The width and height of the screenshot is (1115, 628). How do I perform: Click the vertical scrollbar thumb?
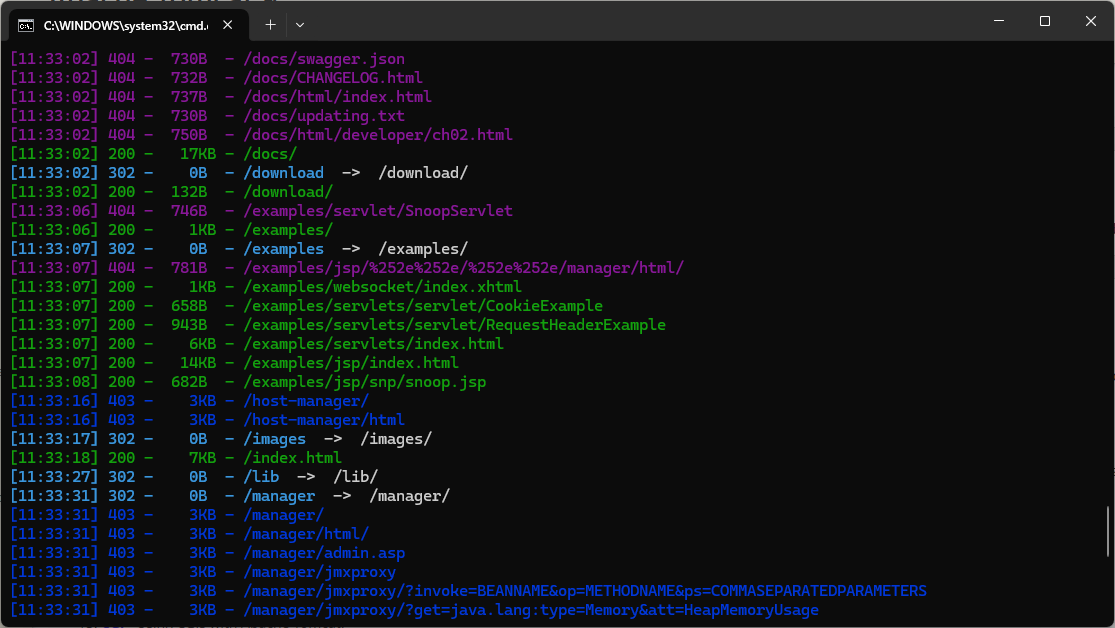1106,531
